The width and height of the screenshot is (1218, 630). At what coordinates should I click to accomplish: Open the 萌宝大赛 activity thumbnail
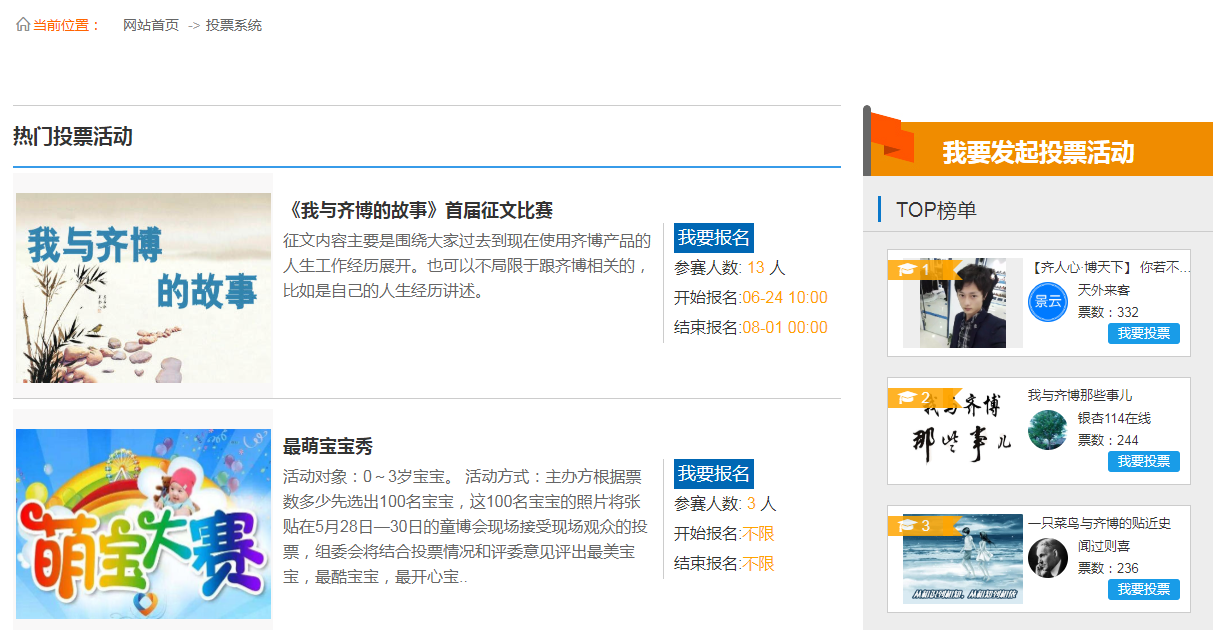[143, 523]
